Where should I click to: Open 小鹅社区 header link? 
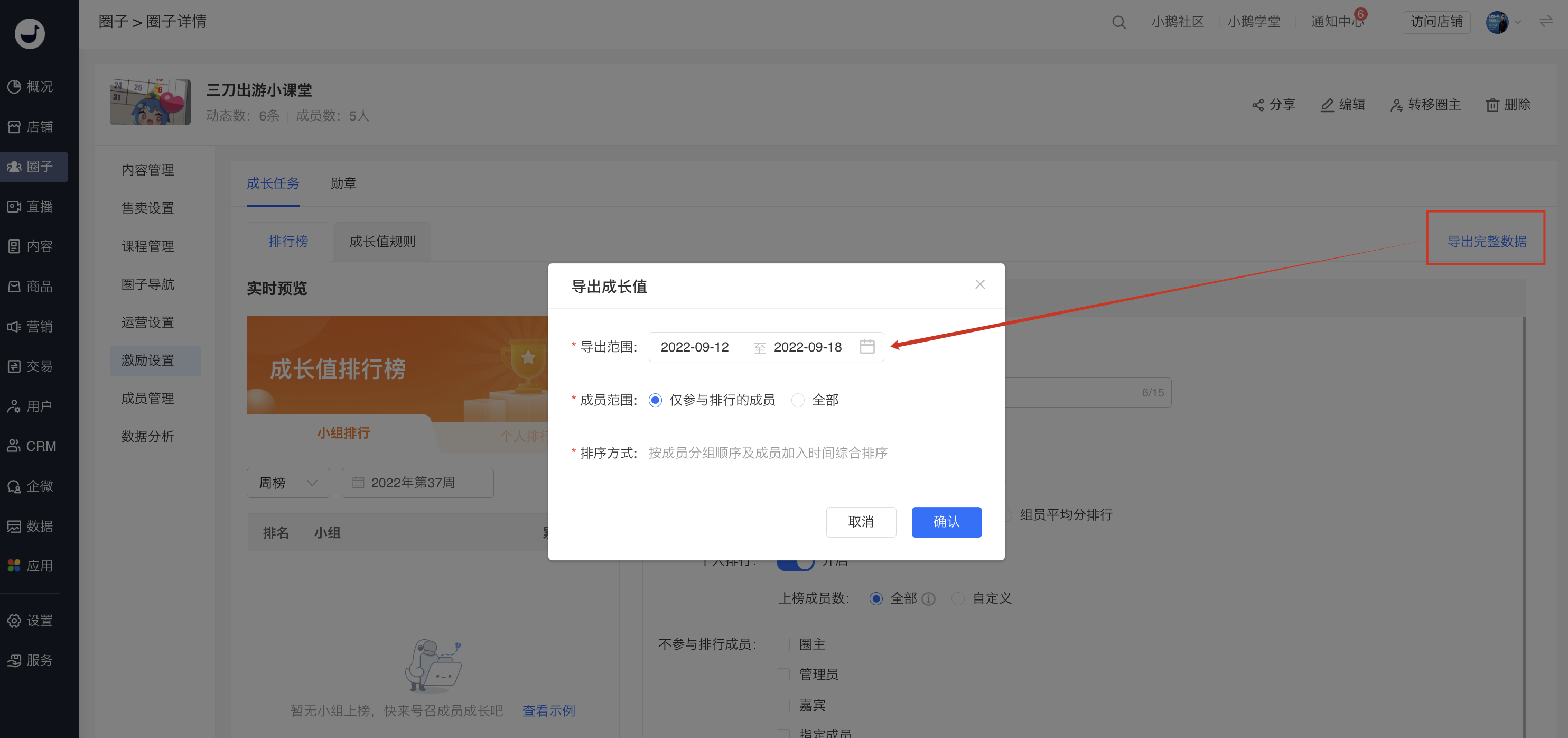click(x=1177, y=21)
